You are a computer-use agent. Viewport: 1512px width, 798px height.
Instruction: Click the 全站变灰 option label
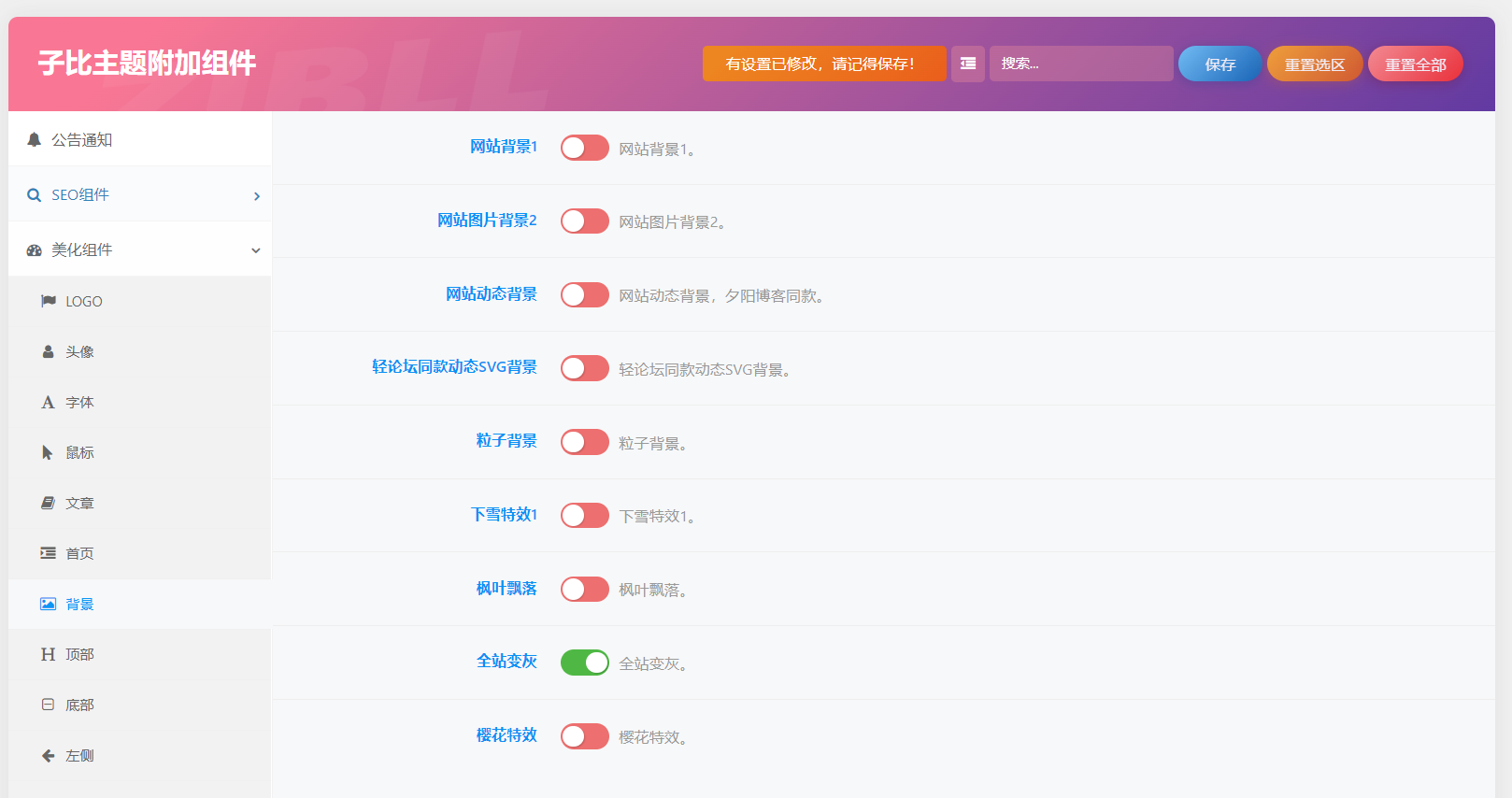click(506, 662)
